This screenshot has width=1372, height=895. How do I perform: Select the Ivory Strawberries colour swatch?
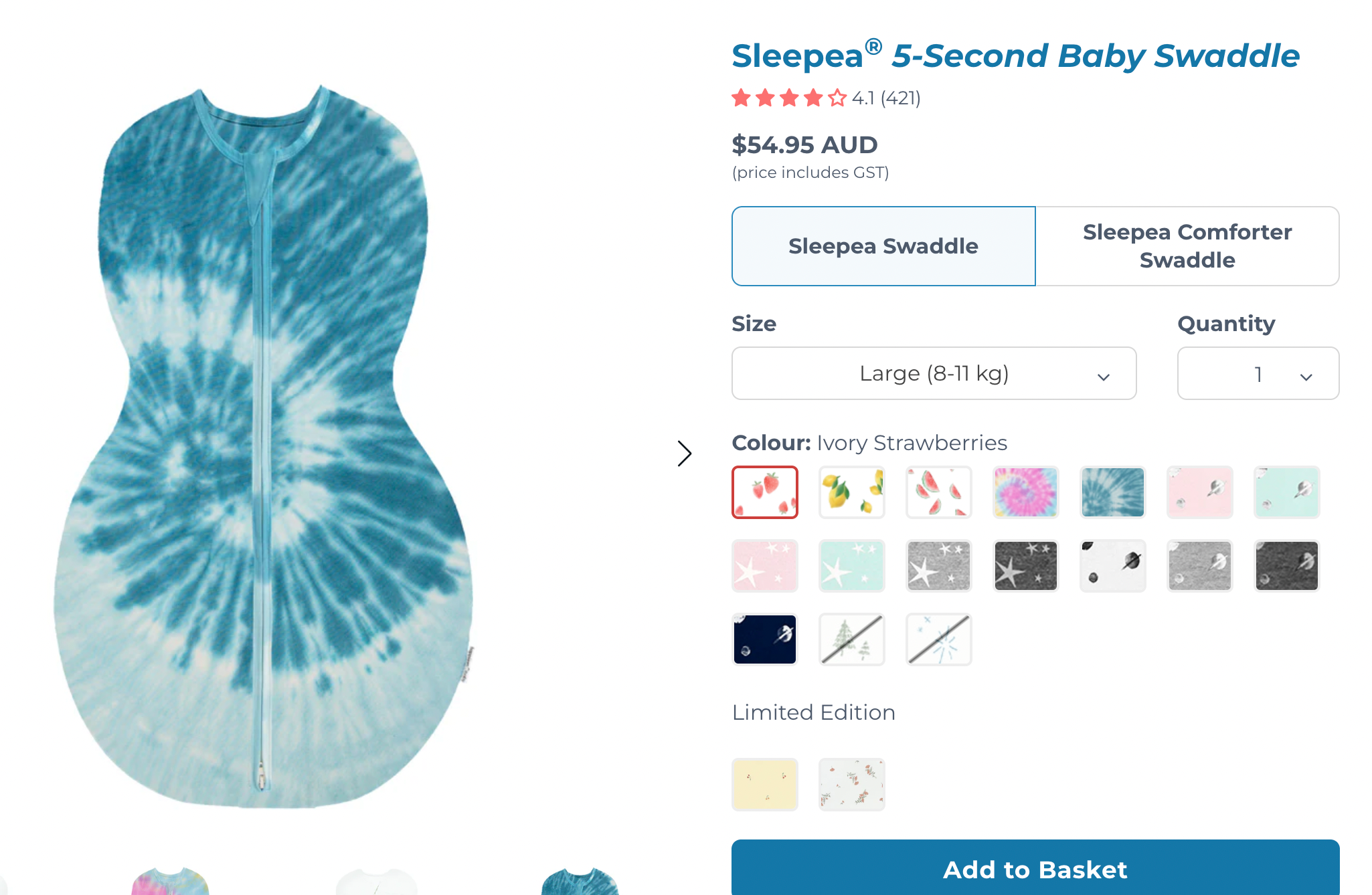point(765,492)
